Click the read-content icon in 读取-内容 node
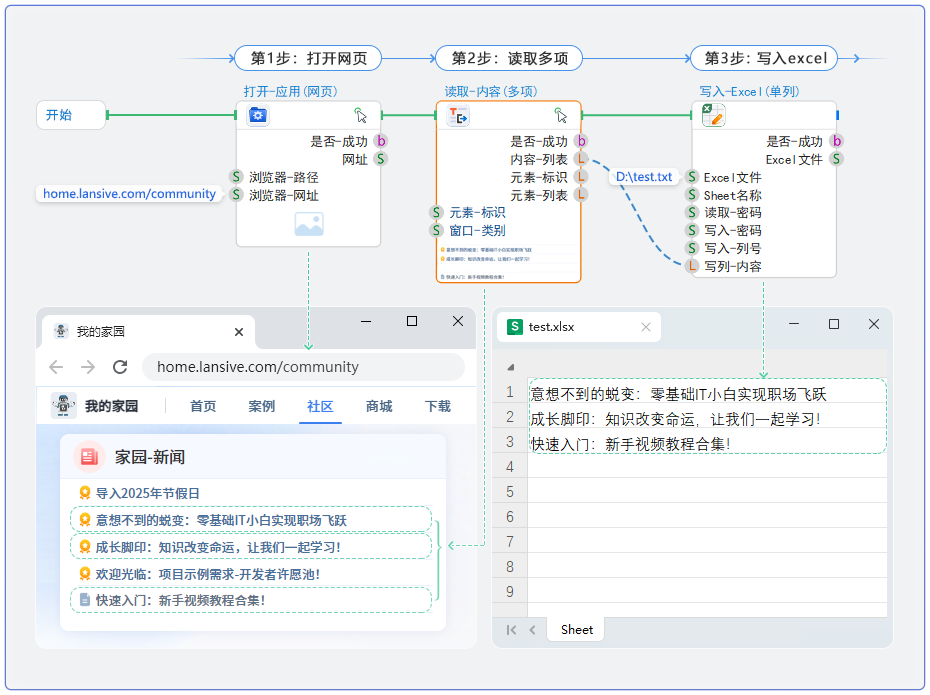This screenshot has height=695, width=930. click(459, 117)
